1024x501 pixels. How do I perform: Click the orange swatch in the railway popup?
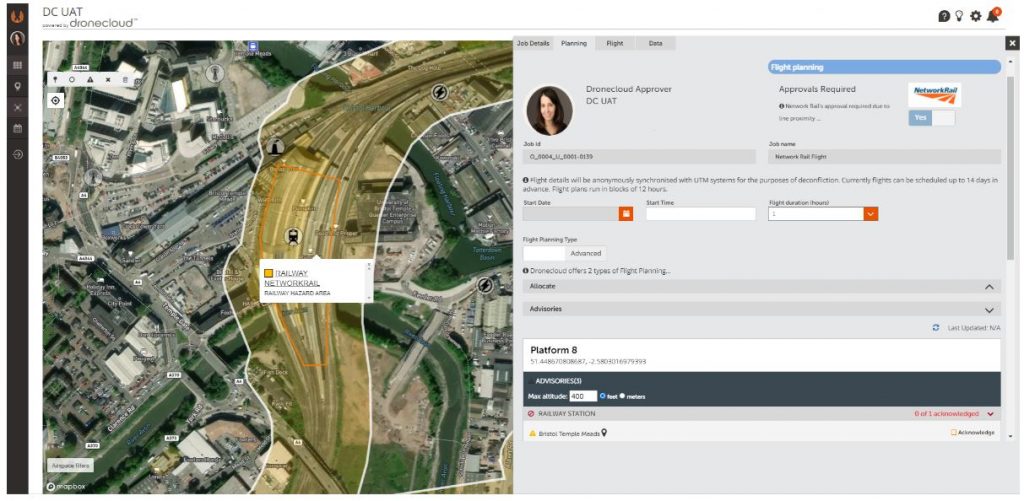(x=268, y=273)
